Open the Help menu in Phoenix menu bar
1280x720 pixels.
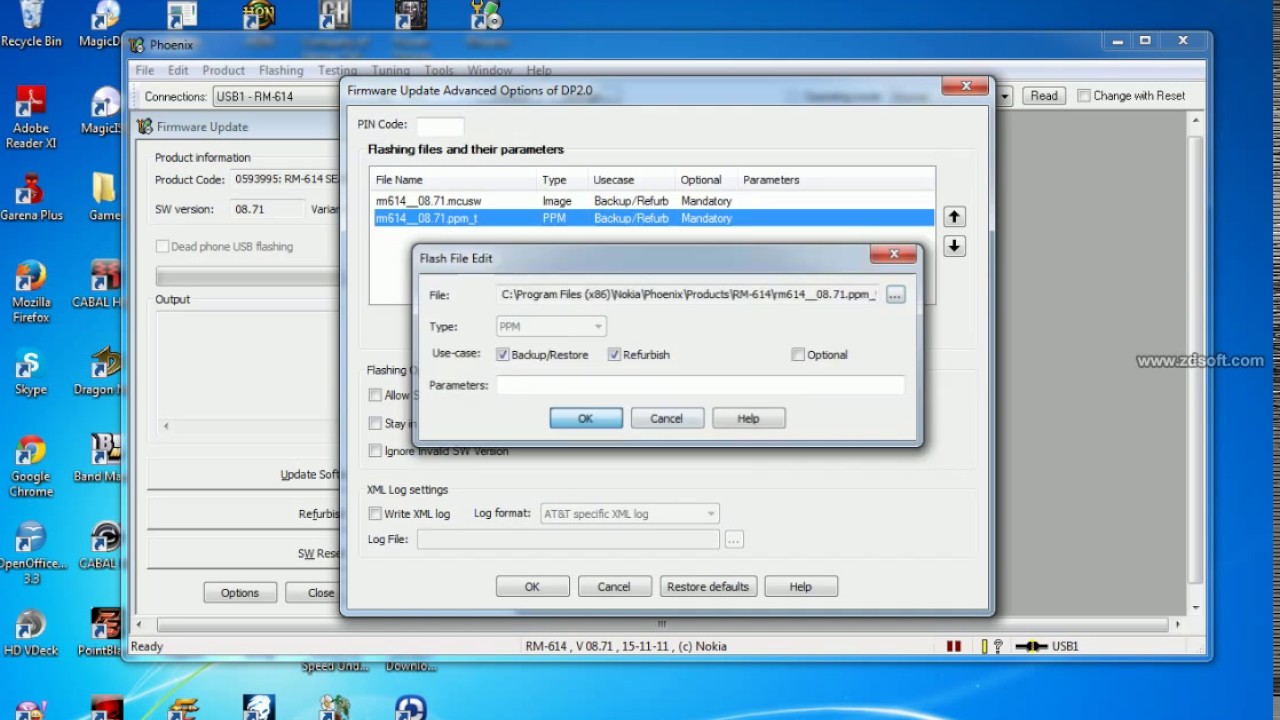point(539,71)
